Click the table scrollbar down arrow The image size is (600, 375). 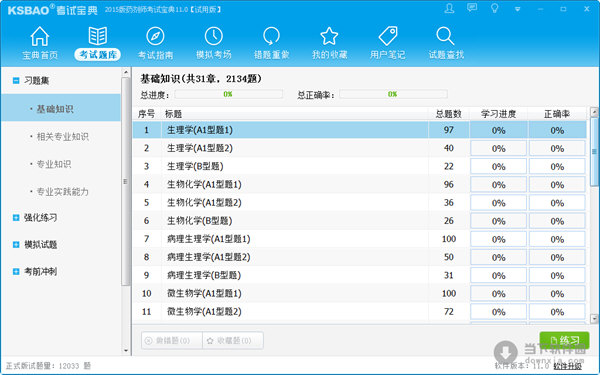594,318
